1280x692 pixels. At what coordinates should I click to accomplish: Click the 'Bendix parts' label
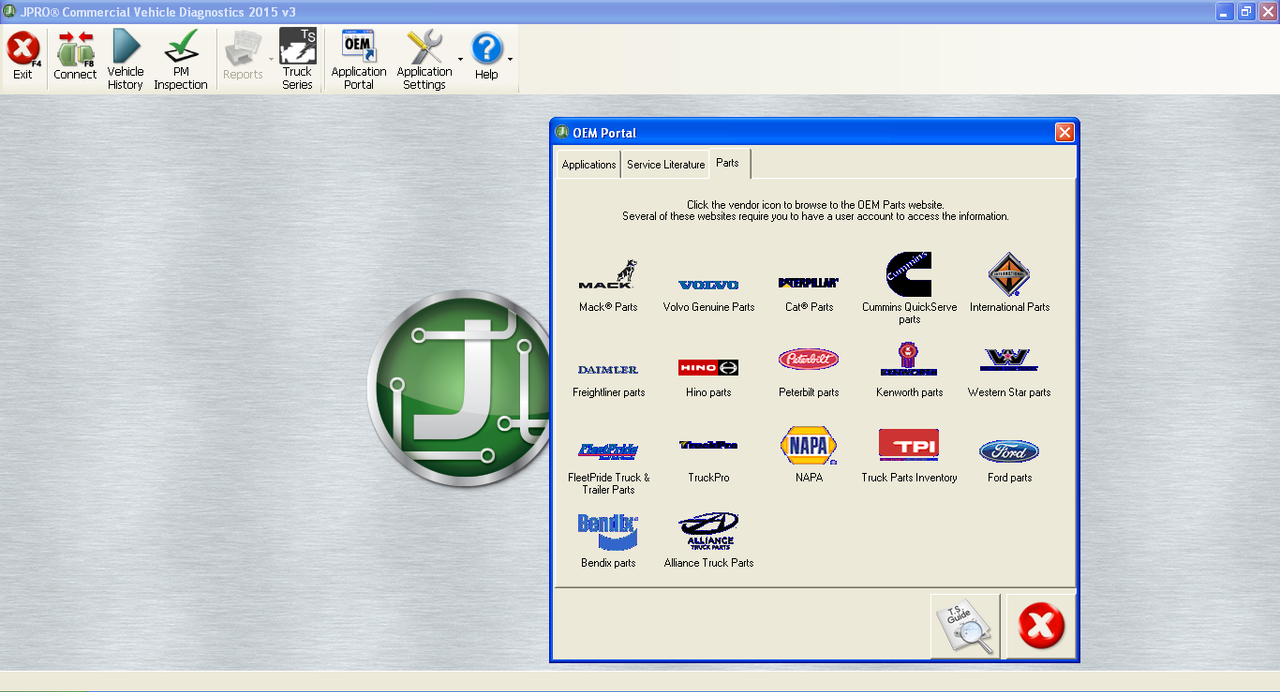[608, 563]
